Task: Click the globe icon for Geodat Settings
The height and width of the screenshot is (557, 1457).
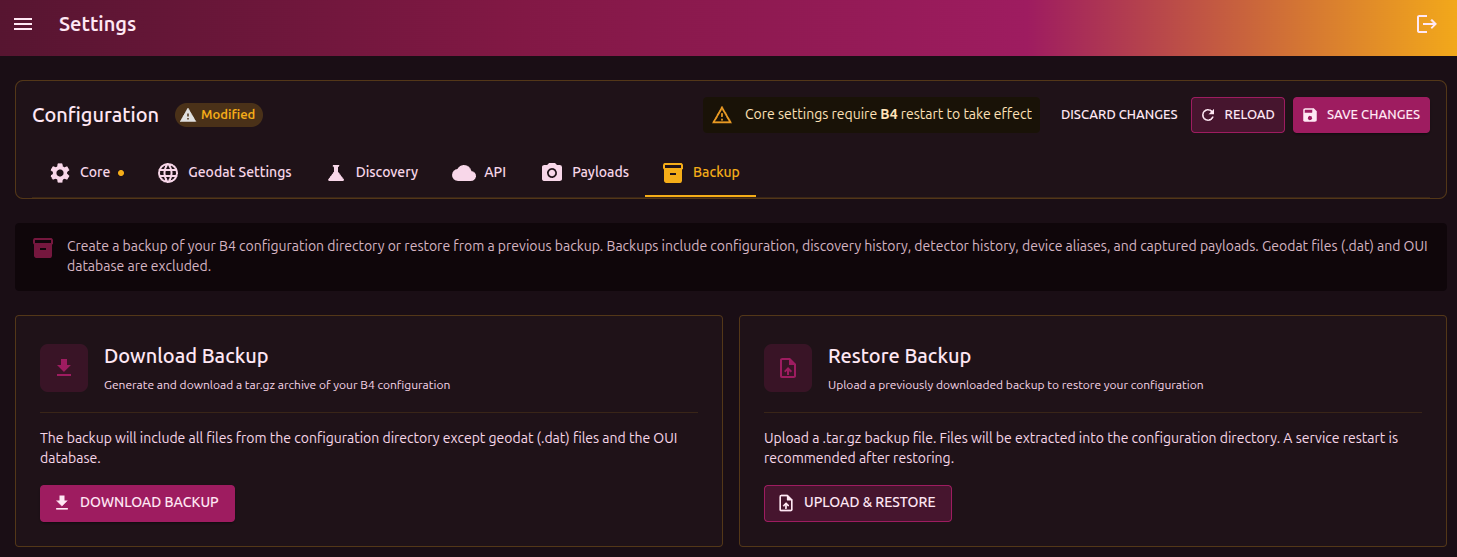Action: coord(168,172)
